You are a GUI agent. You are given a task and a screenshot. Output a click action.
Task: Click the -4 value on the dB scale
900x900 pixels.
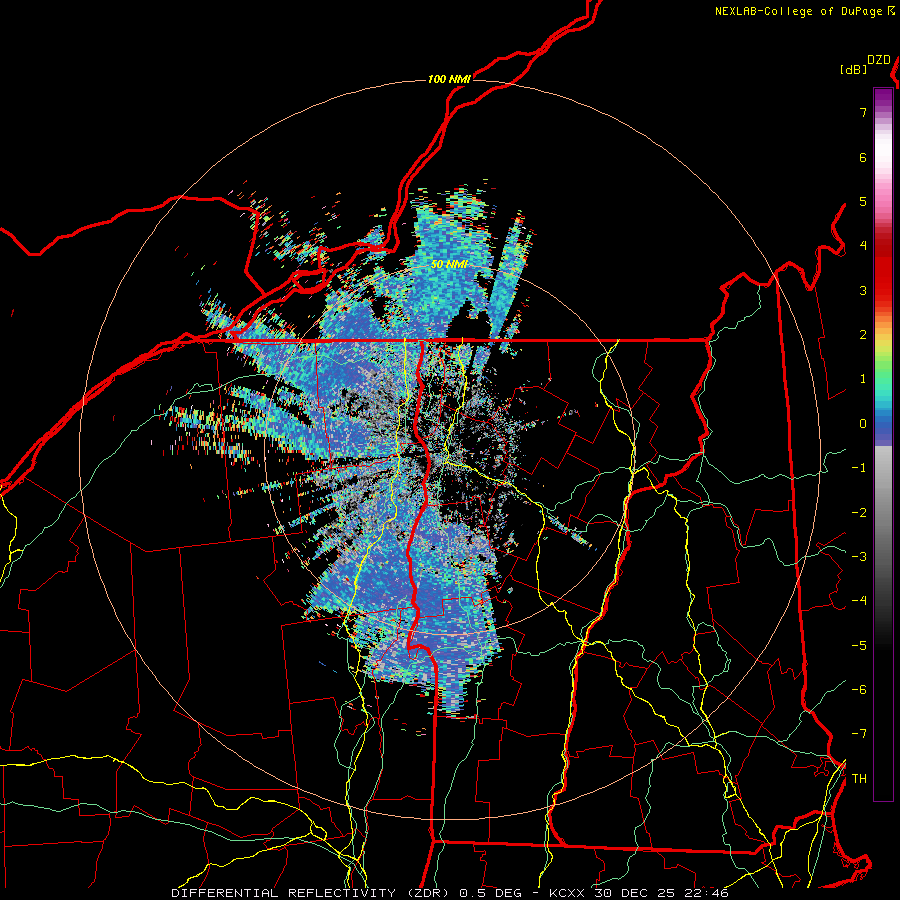coord(859,601)
